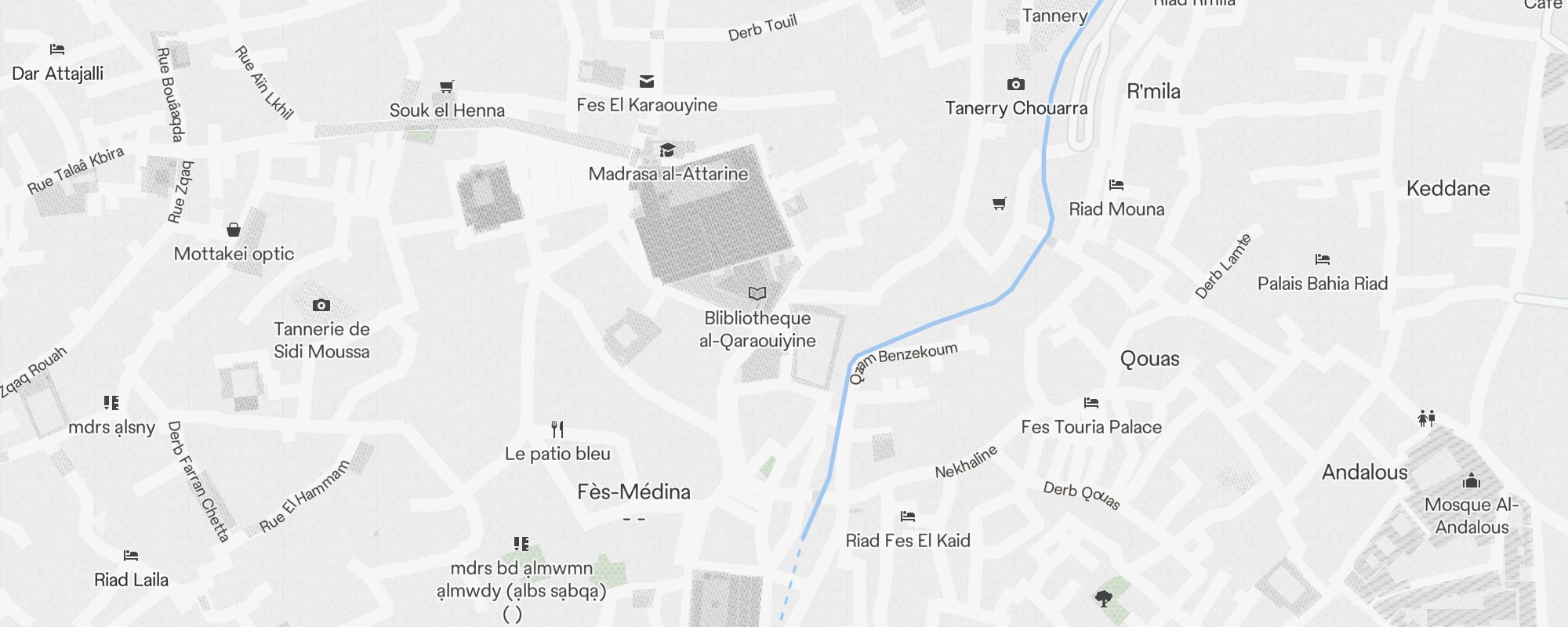Click the camera icon above Tanerry Chouarra

[1016, 84]
